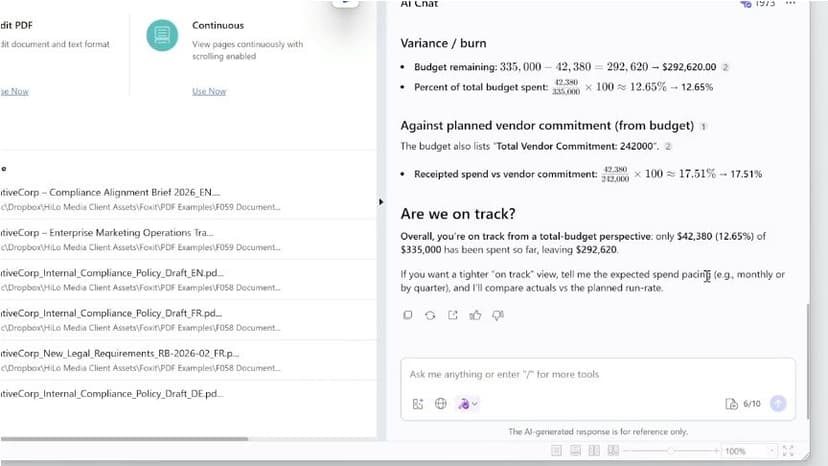Click the AI-generated response disclaimer text
The height and width of the screenshot is (466, 828).
point(598,432)
